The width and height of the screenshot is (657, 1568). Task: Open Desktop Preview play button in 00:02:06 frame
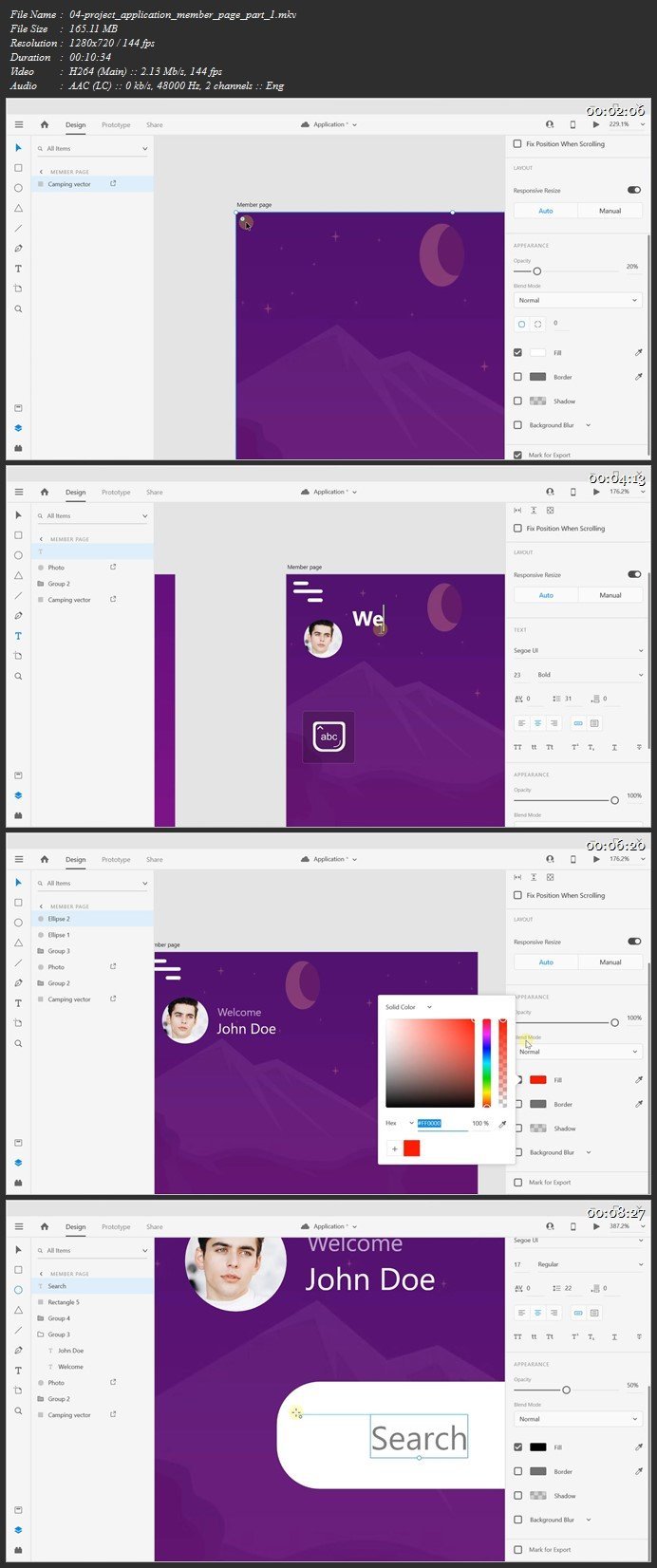[x=596, y=124]
